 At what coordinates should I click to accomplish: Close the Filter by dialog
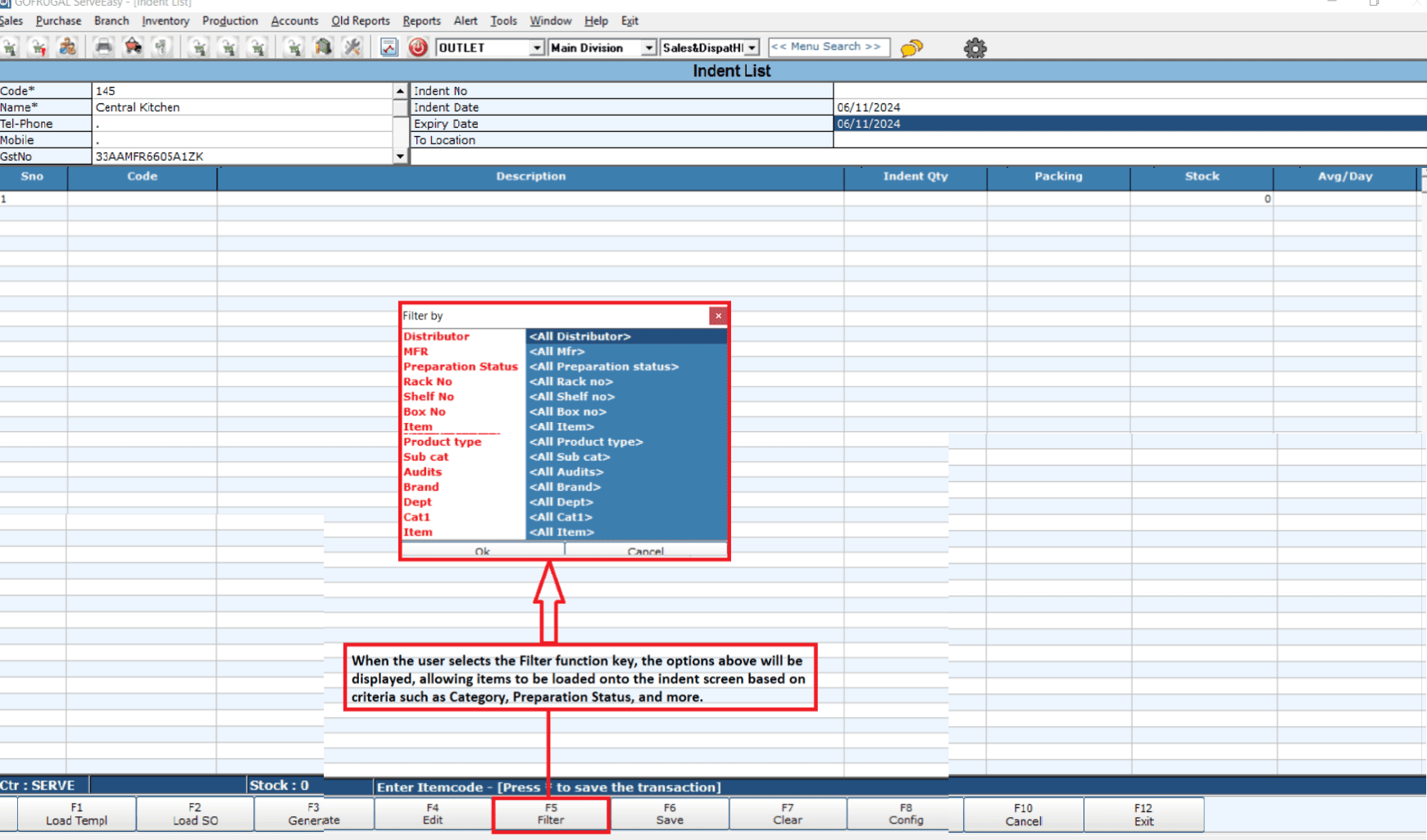718,316
